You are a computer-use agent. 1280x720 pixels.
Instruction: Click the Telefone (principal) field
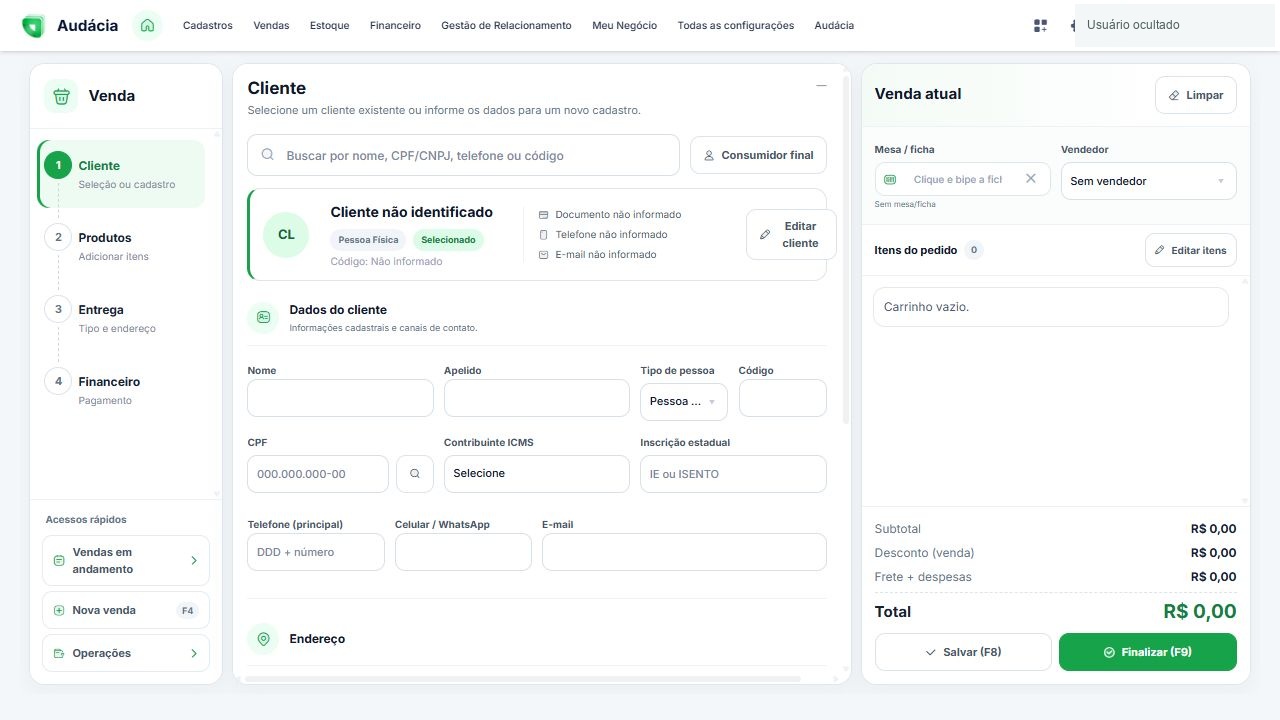pos(316,552)
